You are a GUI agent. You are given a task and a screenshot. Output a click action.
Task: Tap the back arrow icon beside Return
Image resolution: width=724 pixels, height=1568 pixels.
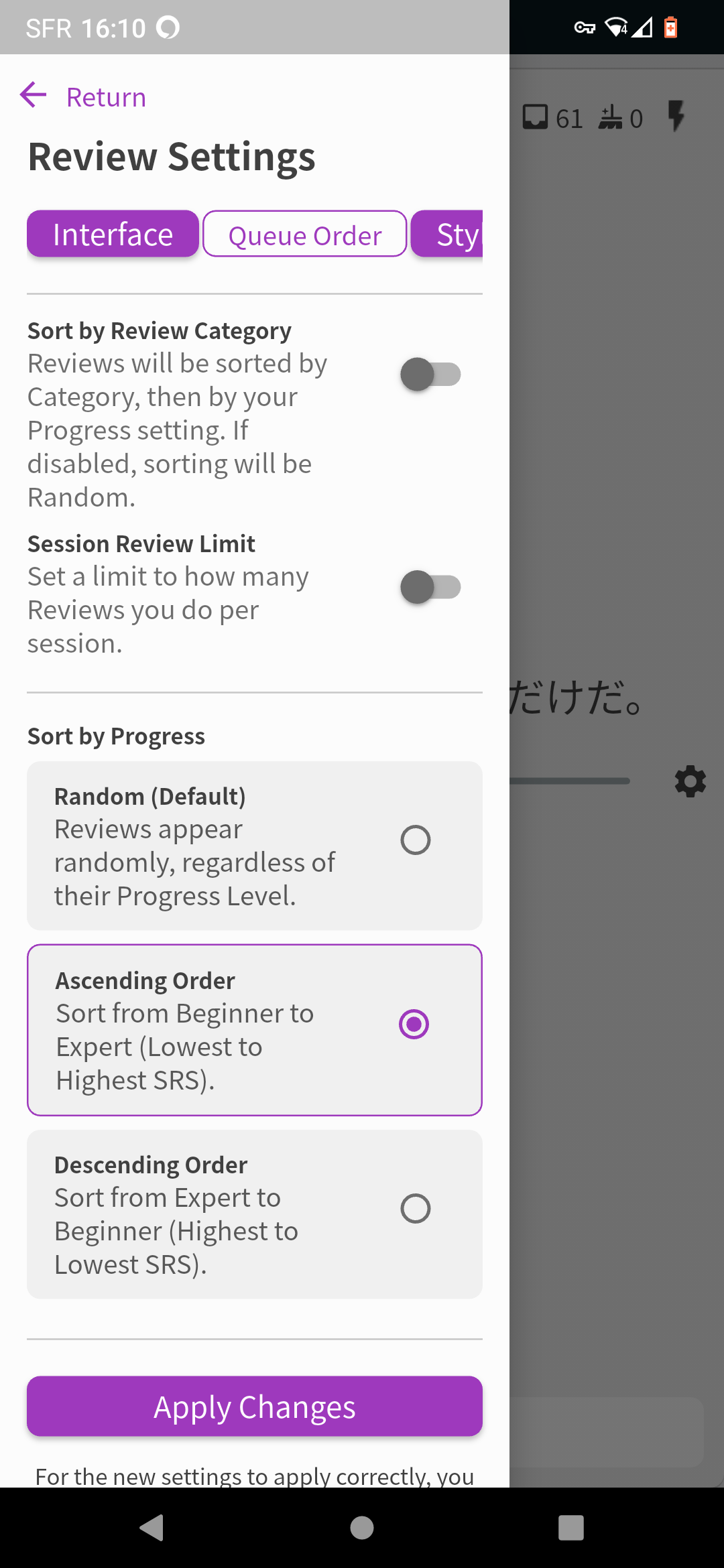coord(34,95)
